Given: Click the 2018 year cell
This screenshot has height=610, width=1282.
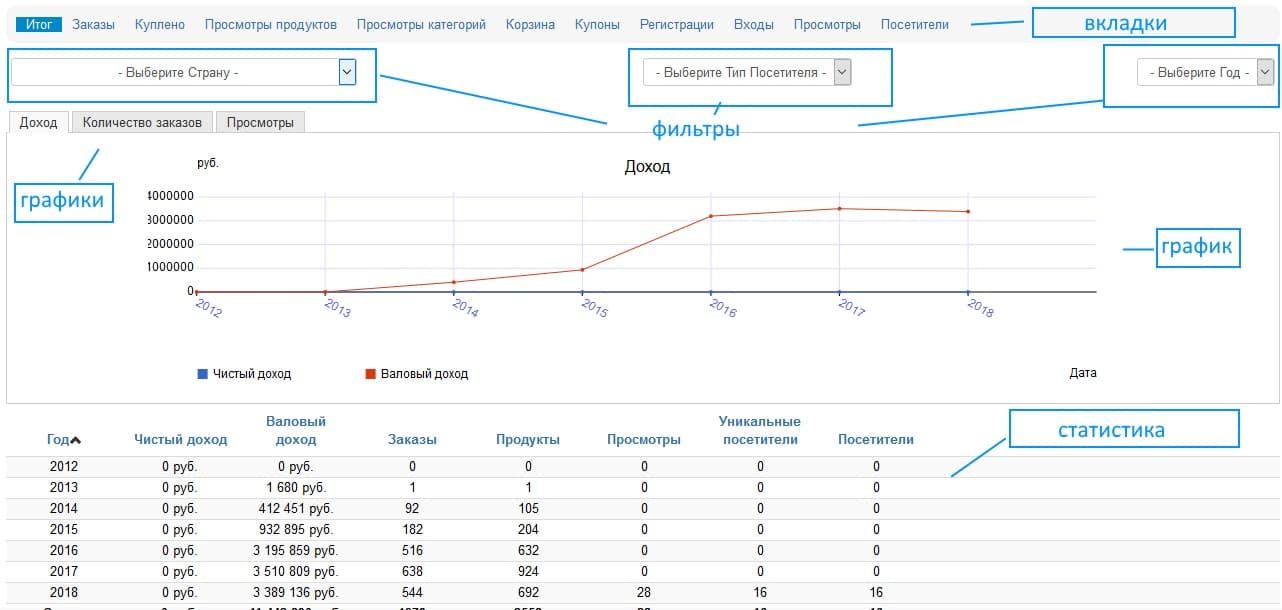Looking at the screenshot, I should 64,592.
